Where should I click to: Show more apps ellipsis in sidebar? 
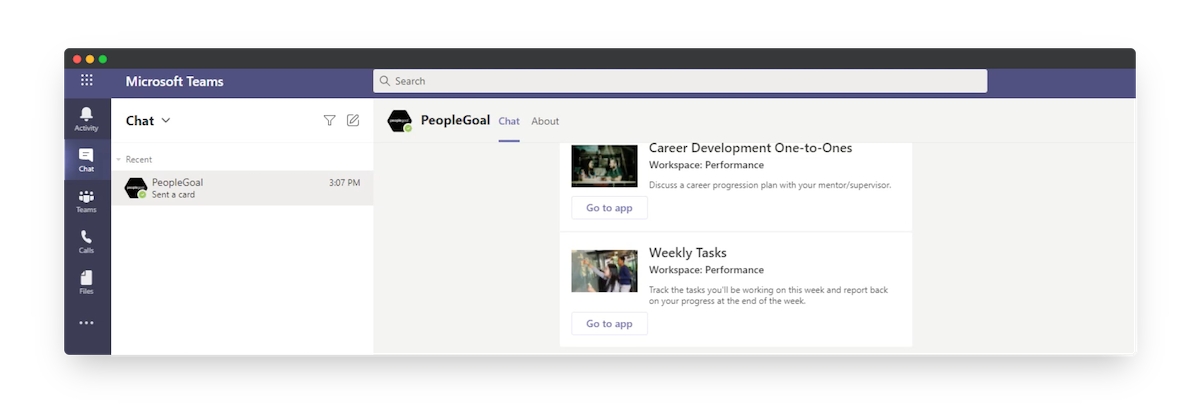87,323
